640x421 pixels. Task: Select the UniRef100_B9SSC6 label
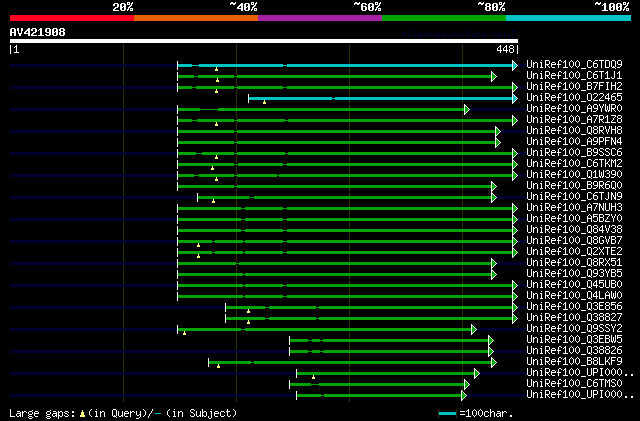(x=574, y=153)
